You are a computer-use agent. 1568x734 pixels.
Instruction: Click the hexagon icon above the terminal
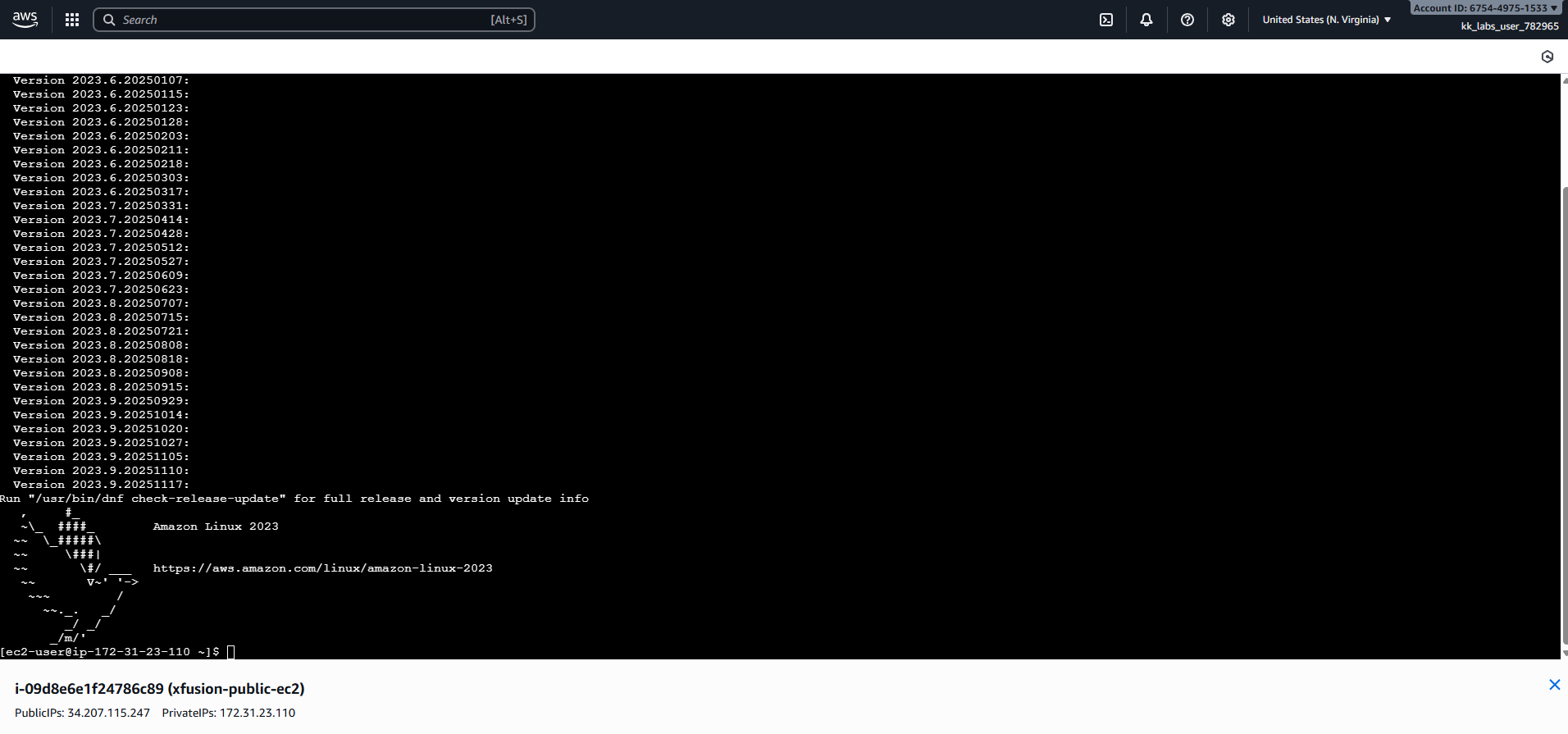point(1547,57)
